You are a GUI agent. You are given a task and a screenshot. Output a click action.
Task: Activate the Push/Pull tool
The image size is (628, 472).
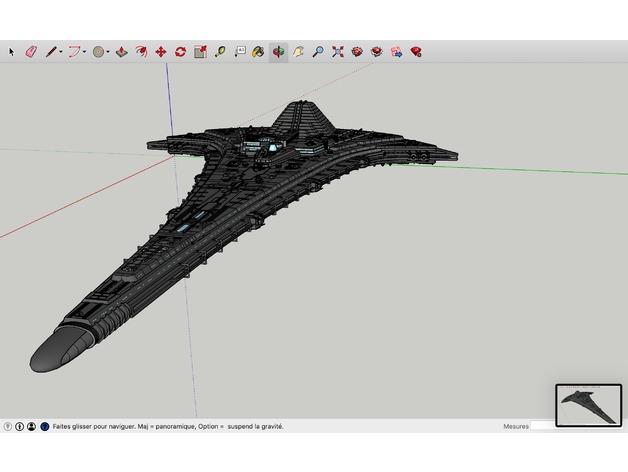coord(122,52)
